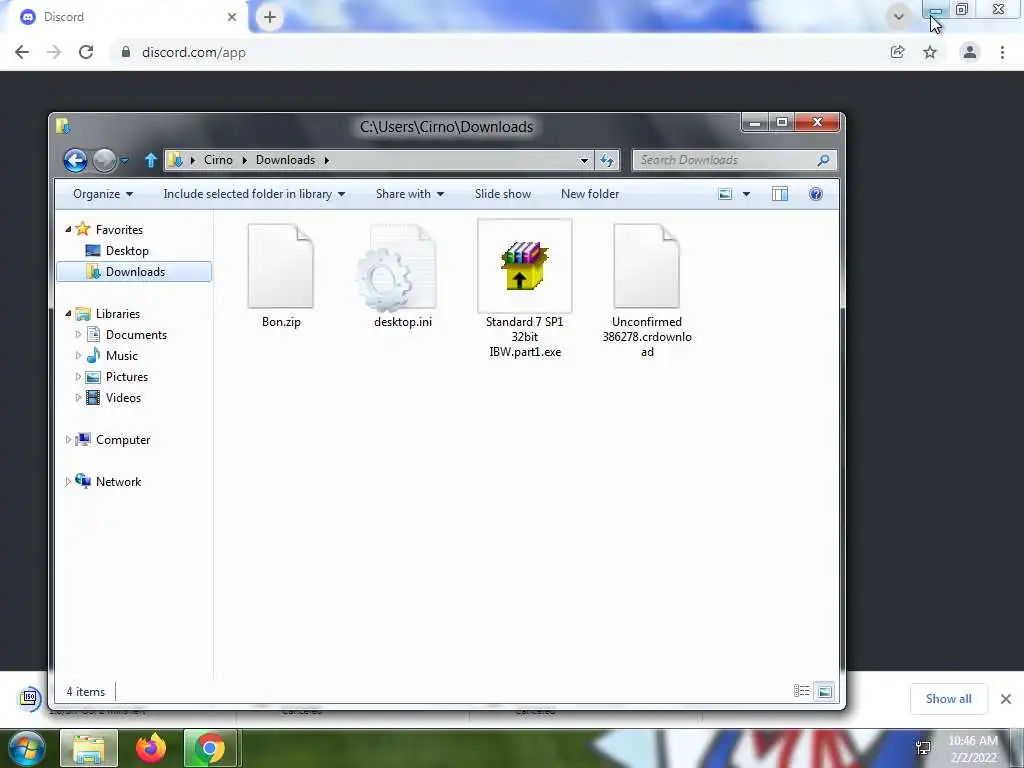
Task: Expand the Pictures library
Action: [78, 377]
